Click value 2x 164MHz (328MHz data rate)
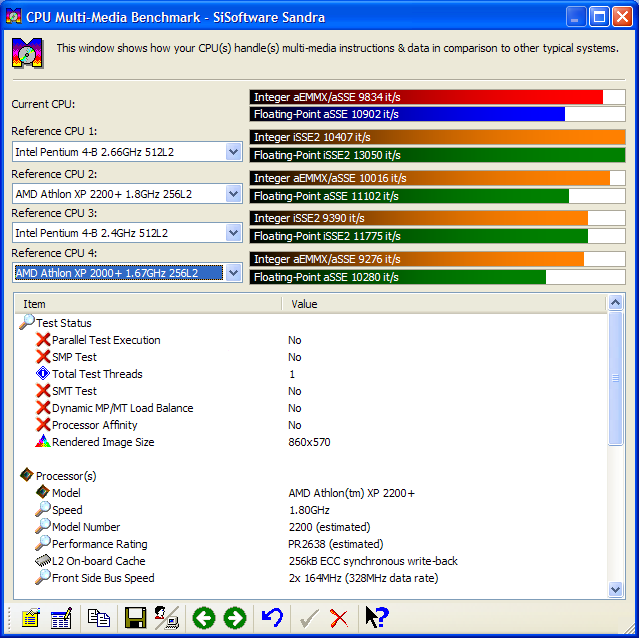Image resolution: width=639 pixels, height=638 pixels. (364, 578)
